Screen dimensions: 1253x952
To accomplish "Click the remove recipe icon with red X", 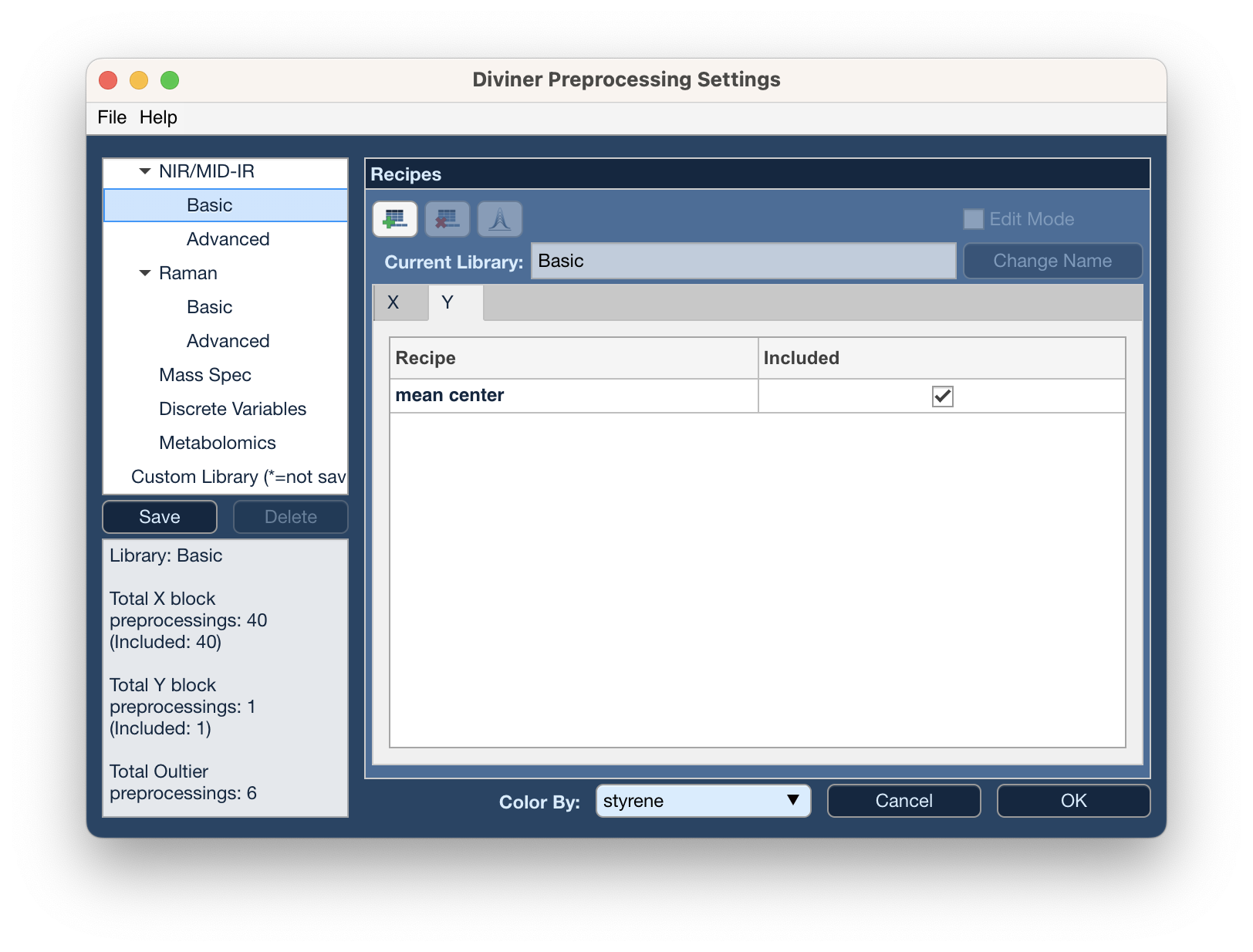I will click(x=447, y=219).
